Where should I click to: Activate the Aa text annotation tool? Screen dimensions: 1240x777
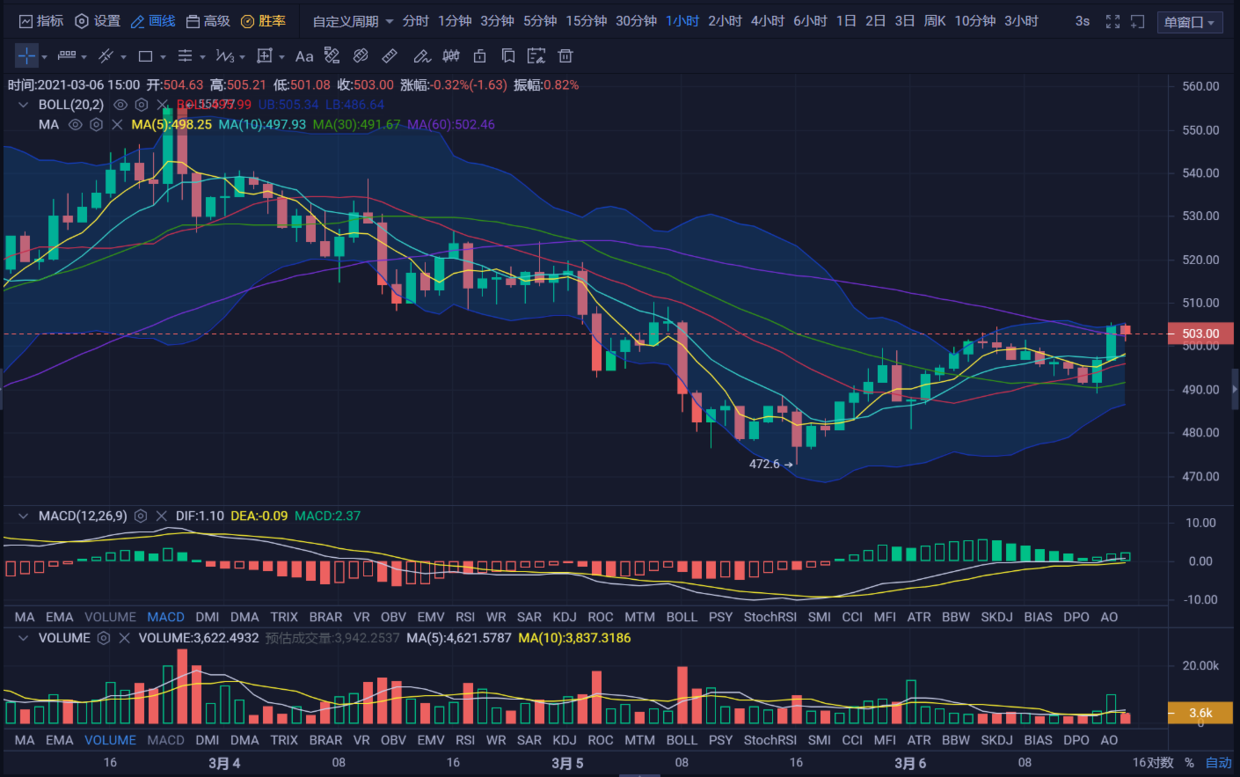point(304,57)
